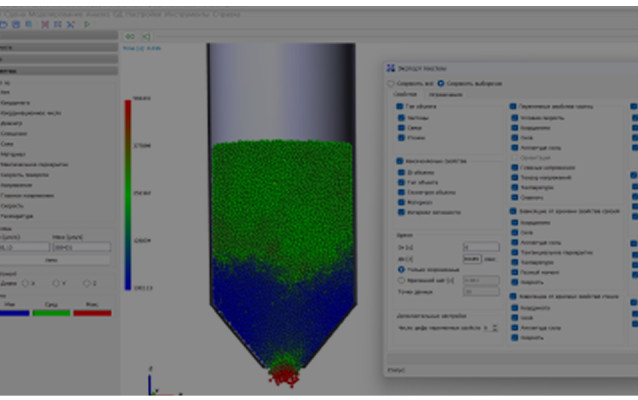
Task: Open the 'Анализ' menu in the menu bar
Action: click(x=98, y=14)
